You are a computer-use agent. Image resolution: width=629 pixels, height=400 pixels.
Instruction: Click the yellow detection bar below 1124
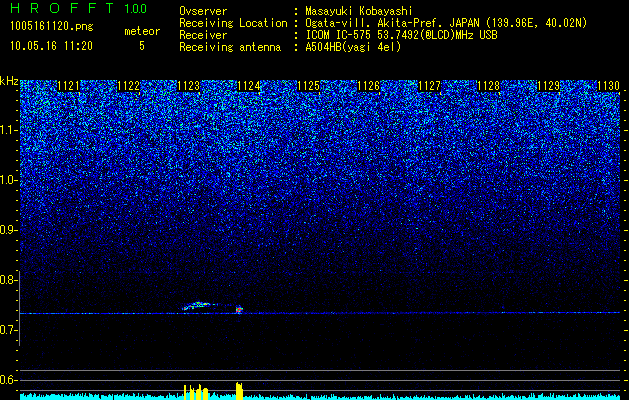pos(239,391)
